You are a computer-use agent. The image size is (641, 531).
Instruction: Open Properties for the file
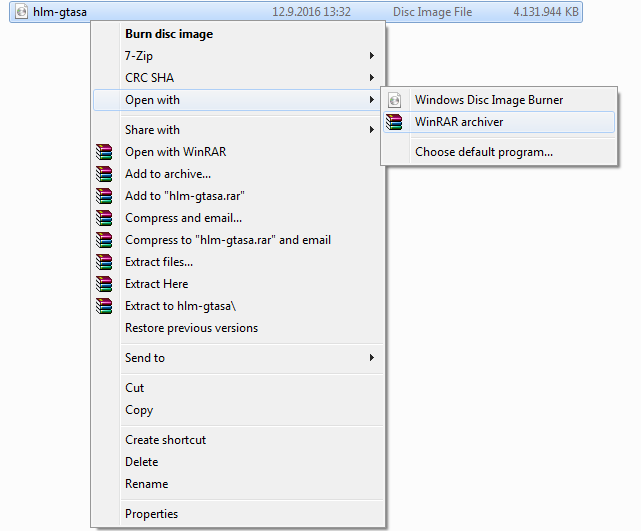click(x=151, y=514)
